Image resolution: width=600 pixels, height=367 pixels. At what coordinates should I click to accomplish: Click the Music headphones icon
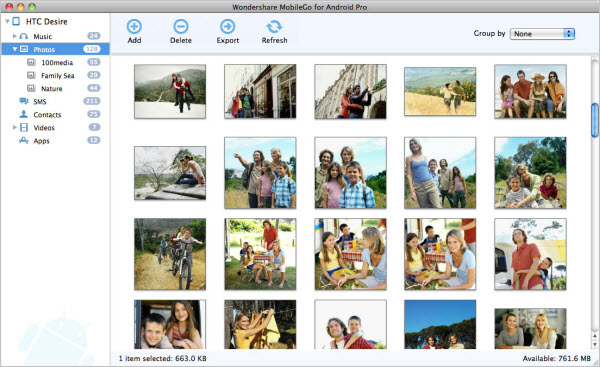coord(24,36)
